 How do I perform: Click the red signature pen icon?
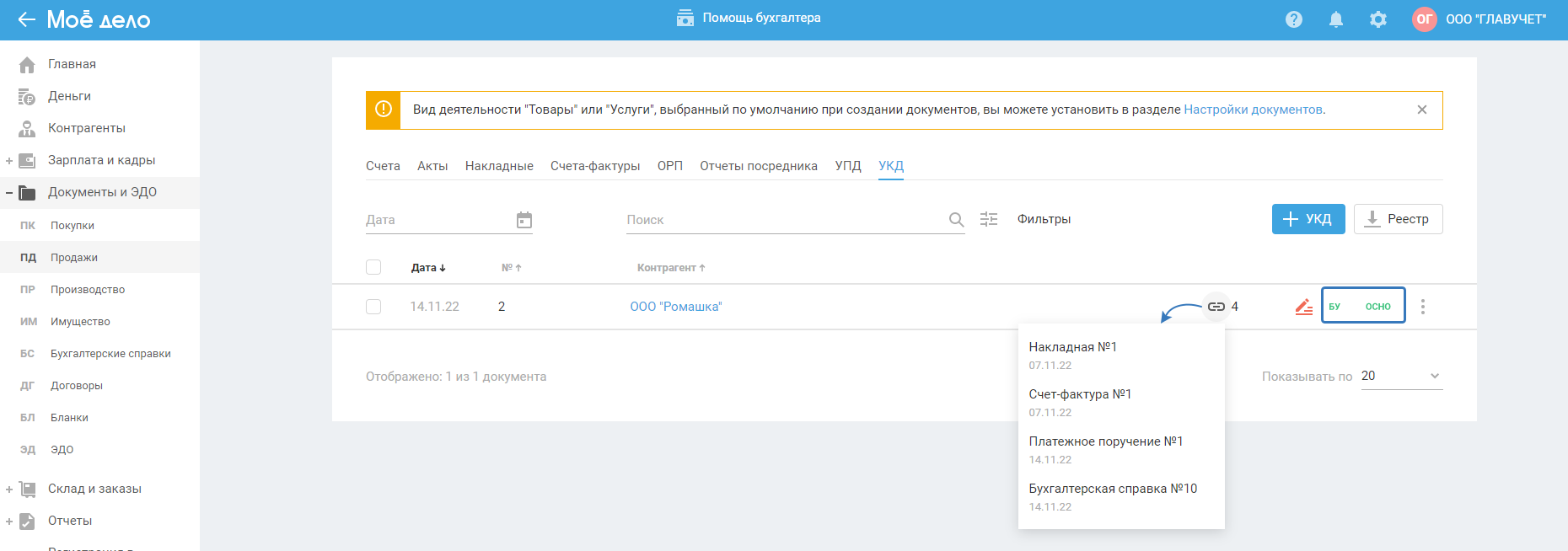[x=1303, y=307]
